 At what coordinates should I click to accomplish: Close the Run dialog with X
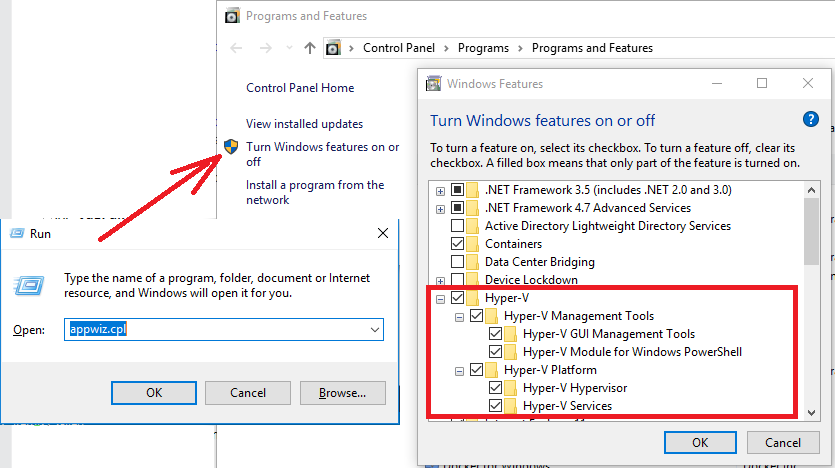[x=382, y=233]
